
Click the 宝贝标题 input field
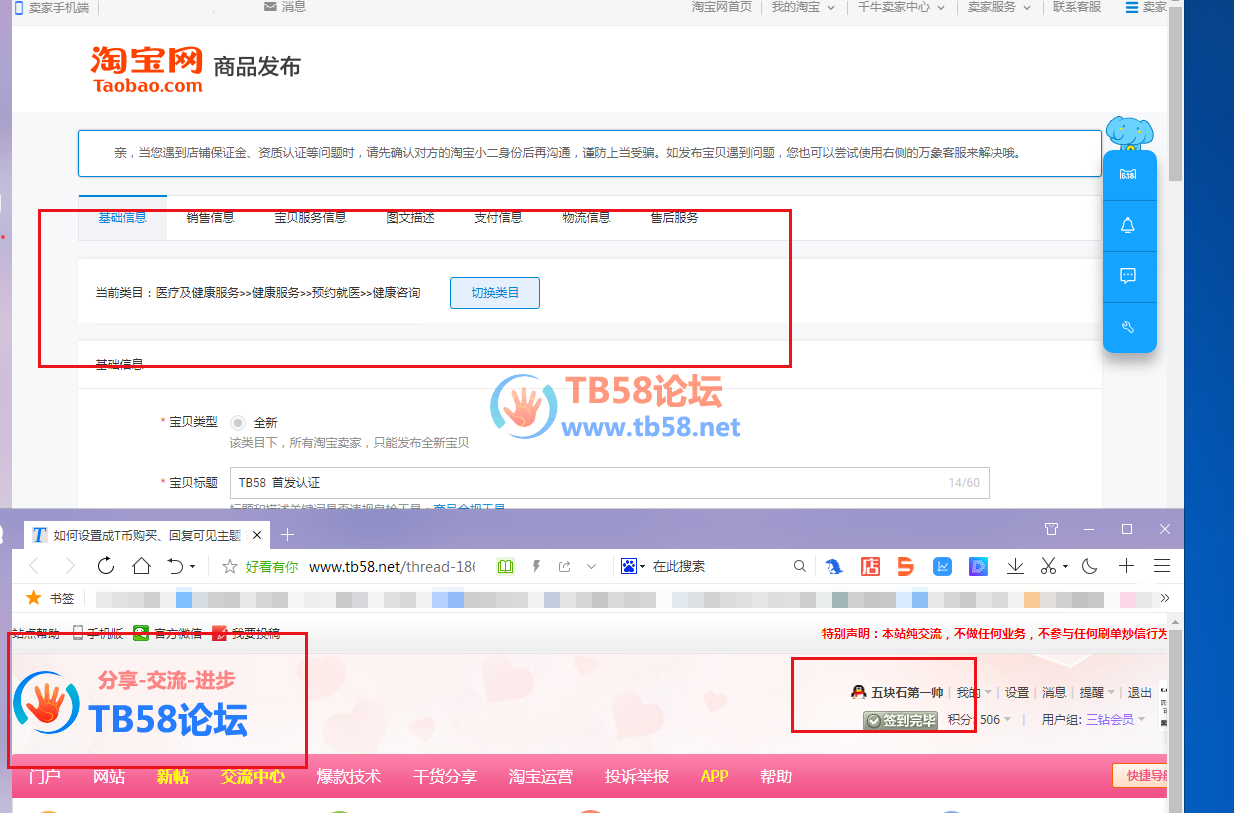609,482
